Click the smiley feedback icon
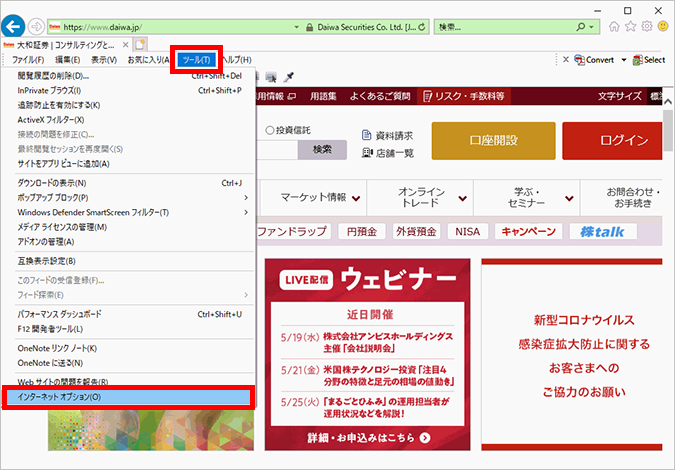 663,27
